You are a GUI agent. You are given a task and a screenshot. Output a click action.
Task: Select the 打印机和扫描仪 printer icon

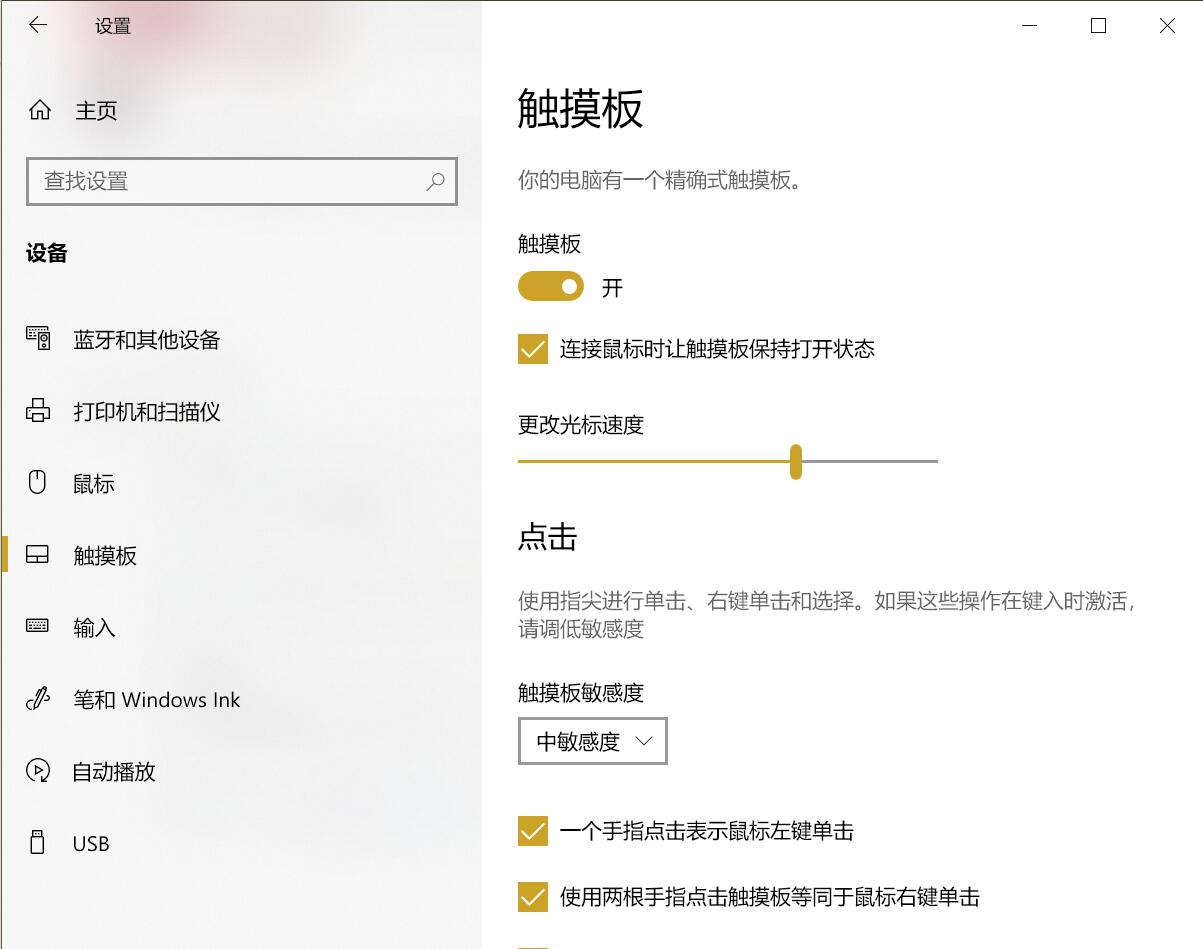point(38,412)
